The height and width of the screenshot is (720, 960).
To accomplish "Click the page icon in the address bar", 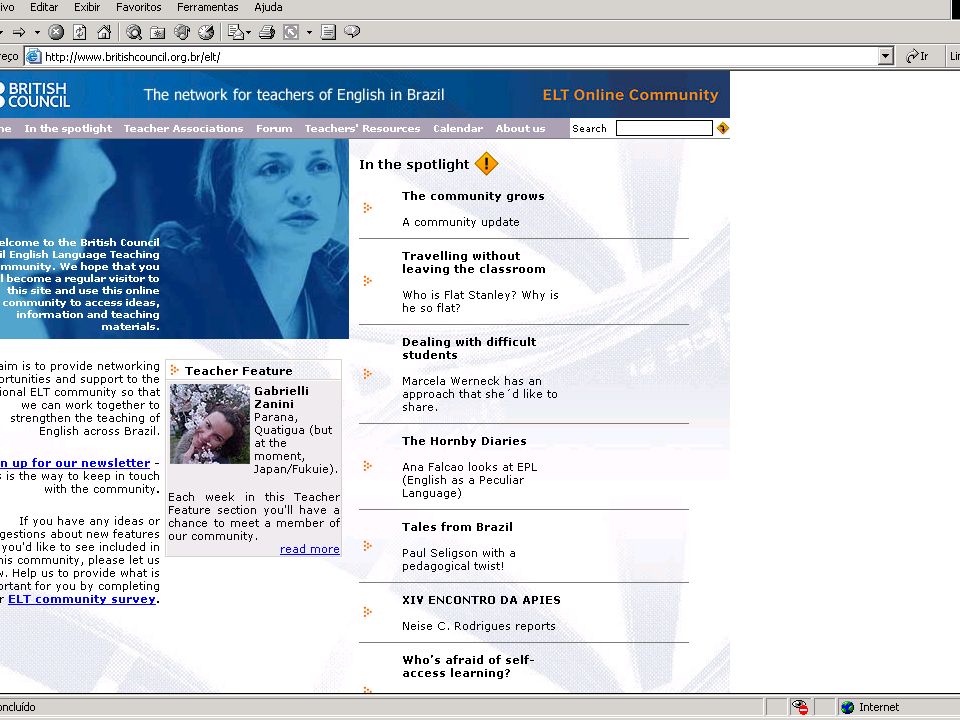I will 34,56.
